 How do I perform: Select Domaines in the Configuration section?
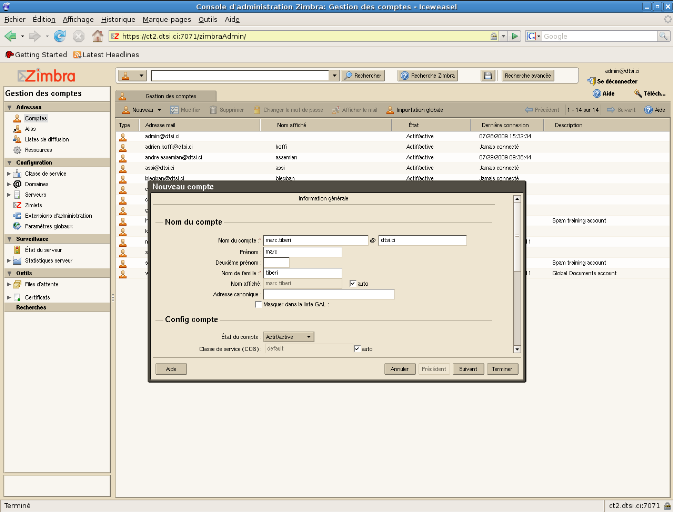coord(36,184)
